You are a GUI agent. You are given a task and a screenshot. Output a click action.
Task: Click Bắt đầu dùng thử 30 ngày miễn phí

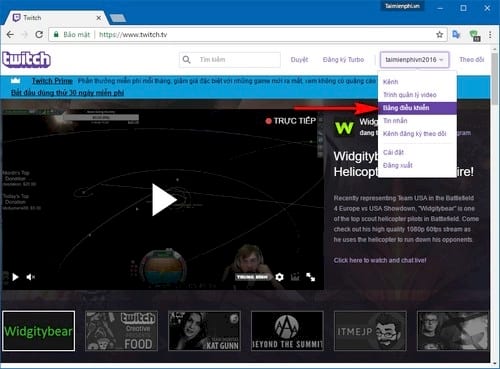click(68, 93)
